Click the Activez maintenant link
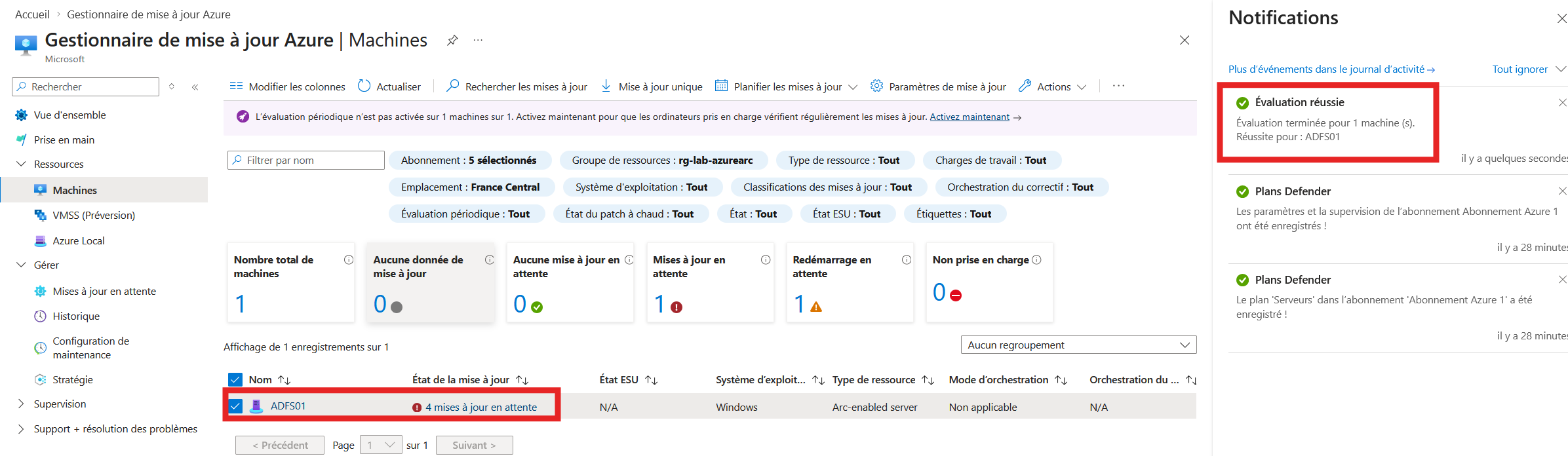 970,117
